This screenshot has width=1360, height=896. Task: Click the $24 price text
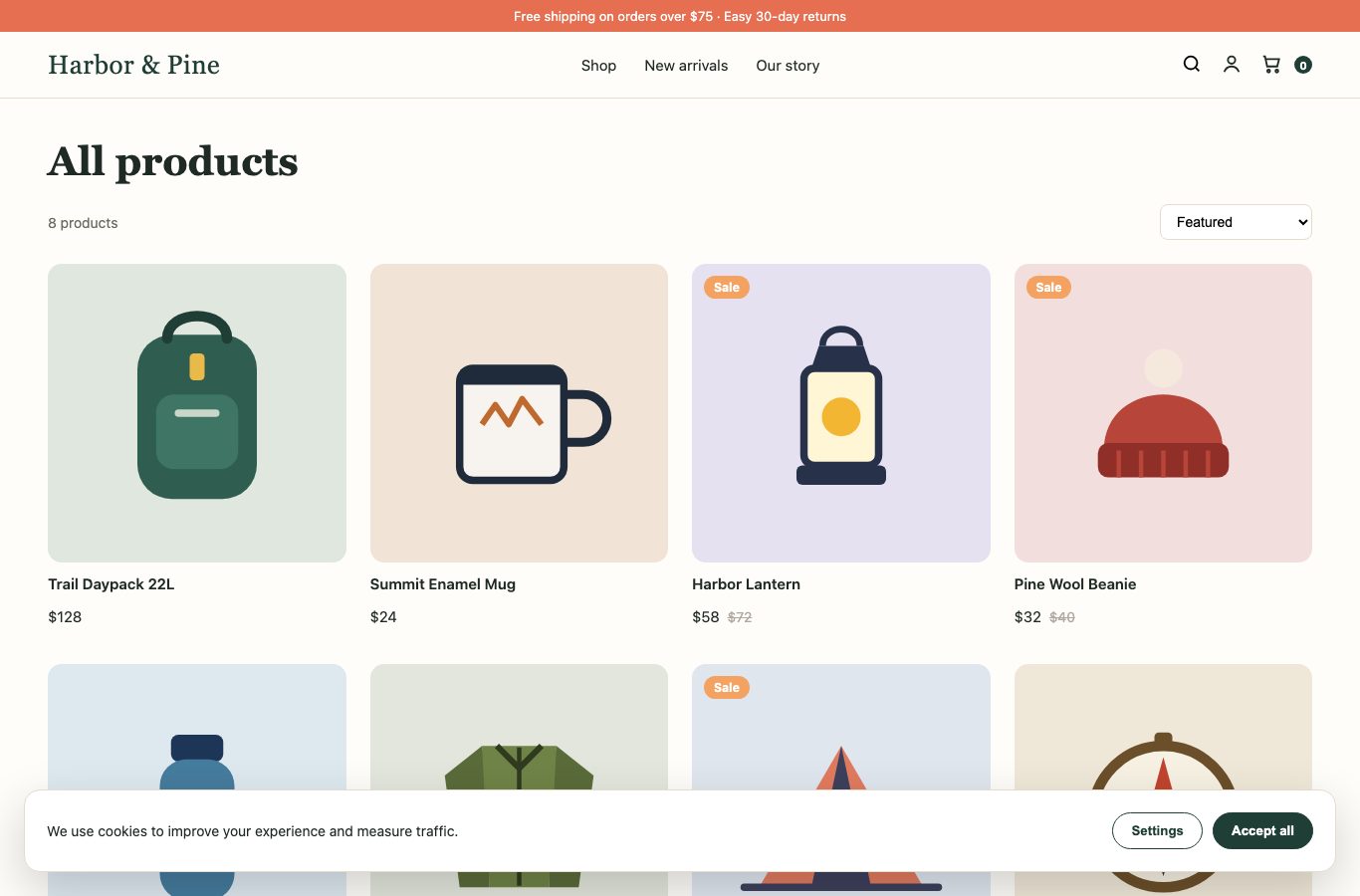pyautogui.click(x=383, y=617)
